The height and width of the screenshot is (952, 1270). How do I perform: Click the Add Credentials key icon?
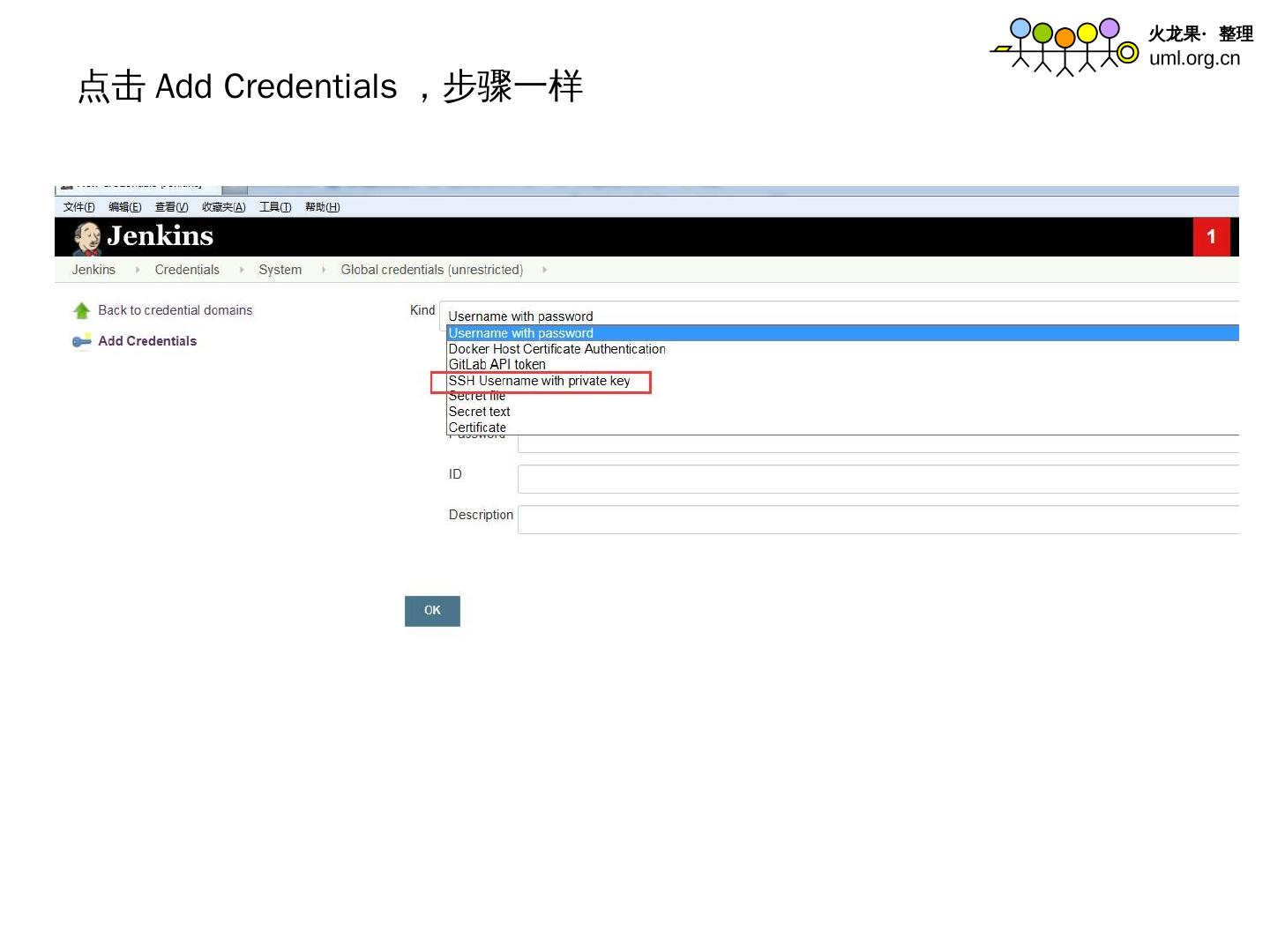point(82,341)
